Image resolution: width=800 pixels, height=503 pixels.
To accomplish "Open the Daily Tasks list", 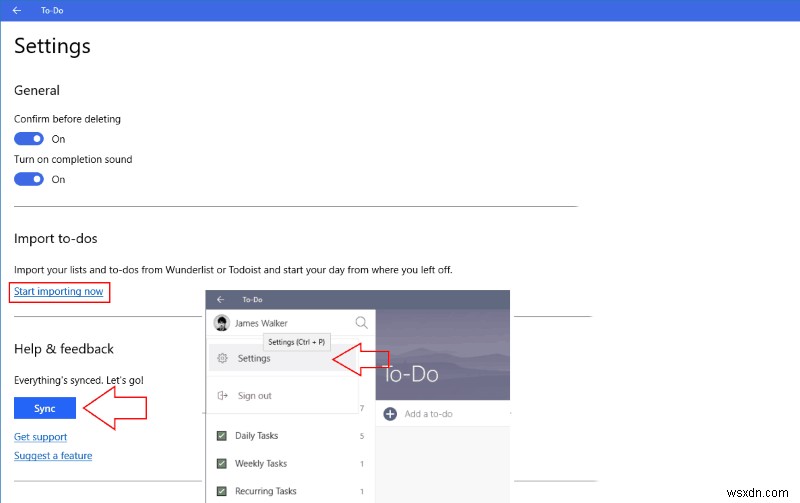I will (290, 436).
